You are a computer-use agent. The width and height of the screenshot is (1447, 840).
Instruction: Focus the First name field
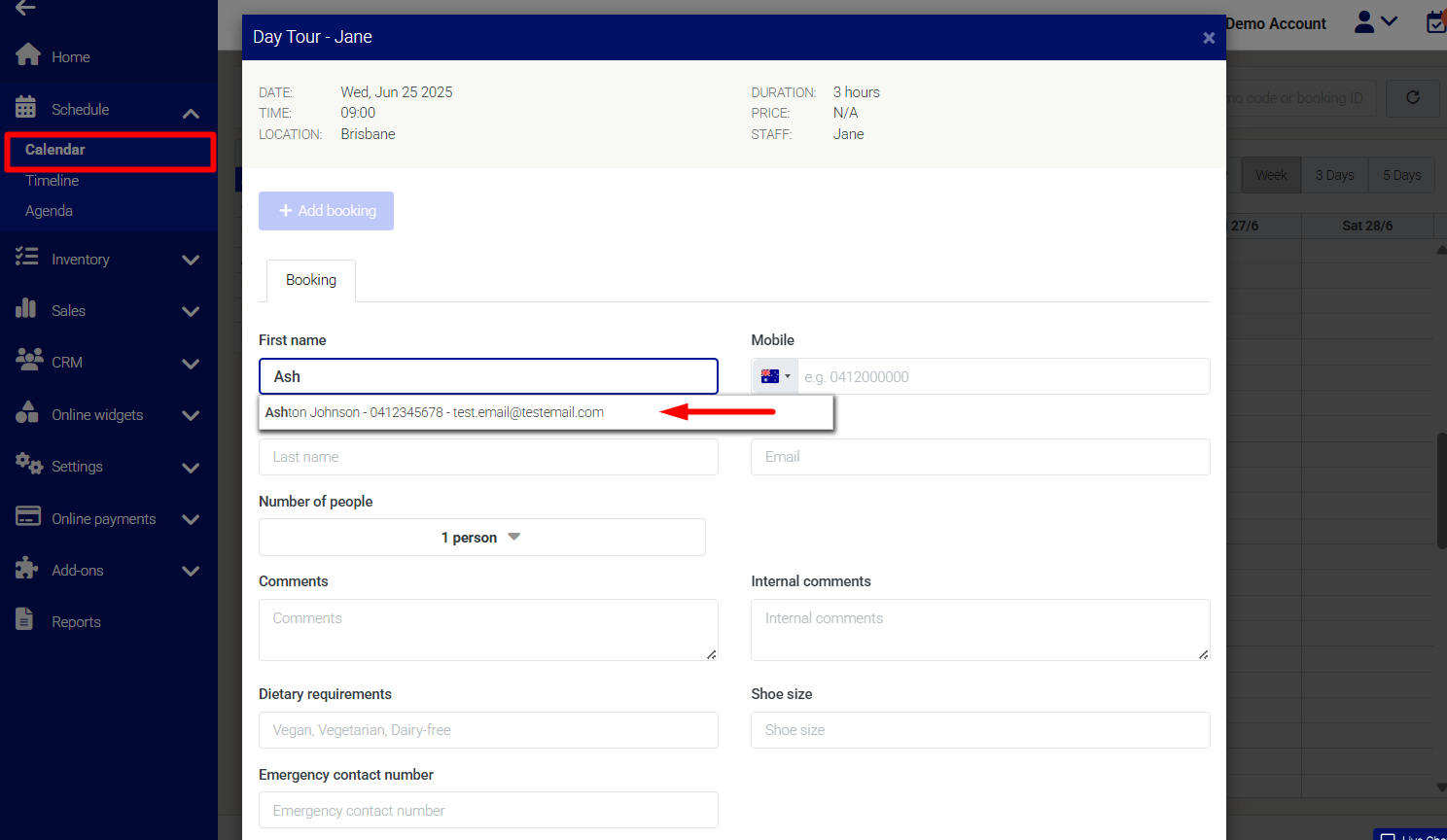pos(488,376)
